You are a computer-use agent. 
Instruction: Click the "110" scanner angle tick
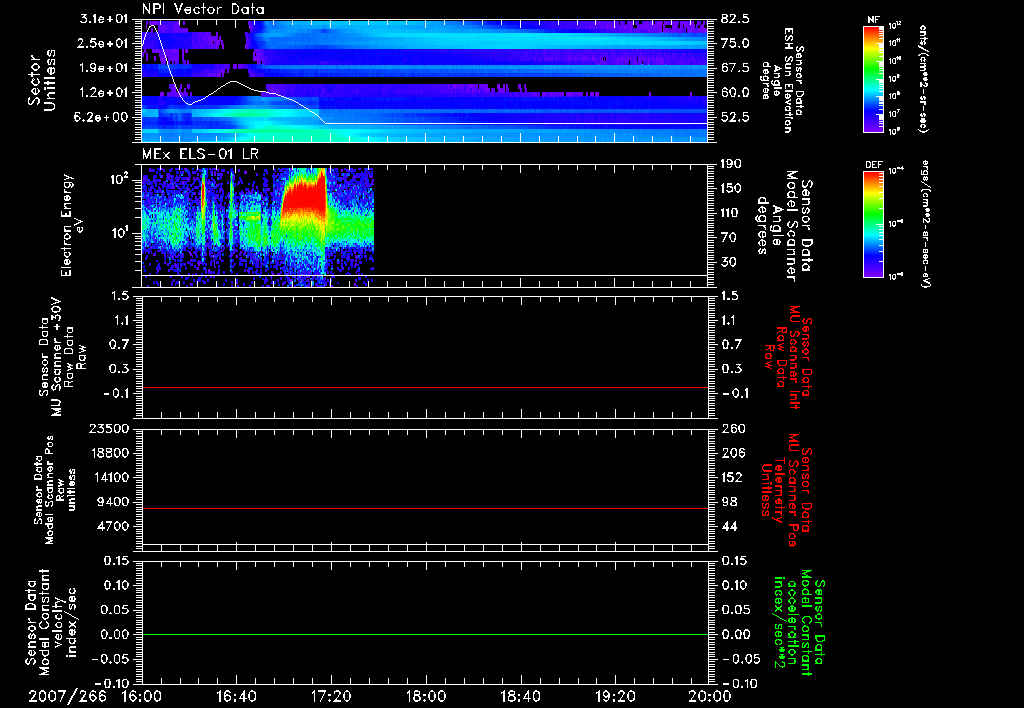[x=731, y=213]
